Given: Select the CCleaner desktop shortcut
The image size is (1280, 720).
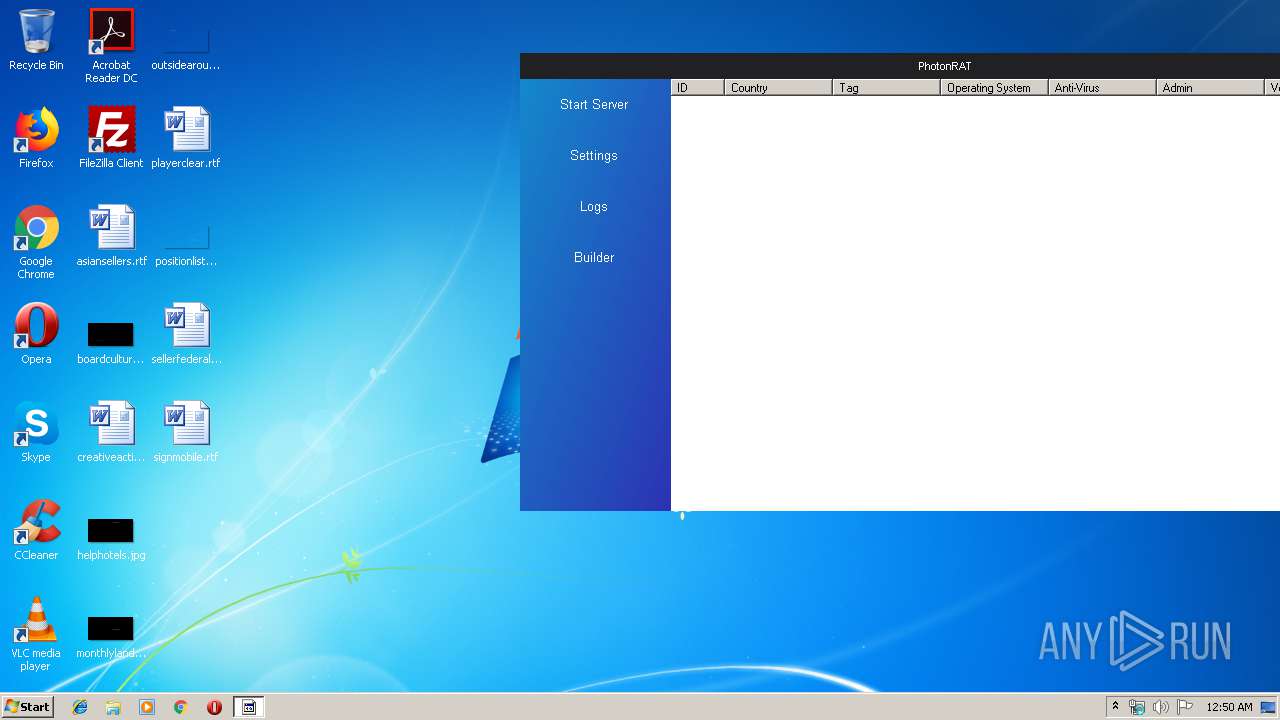Looking at the screenshot, I should tap(36, 530).
